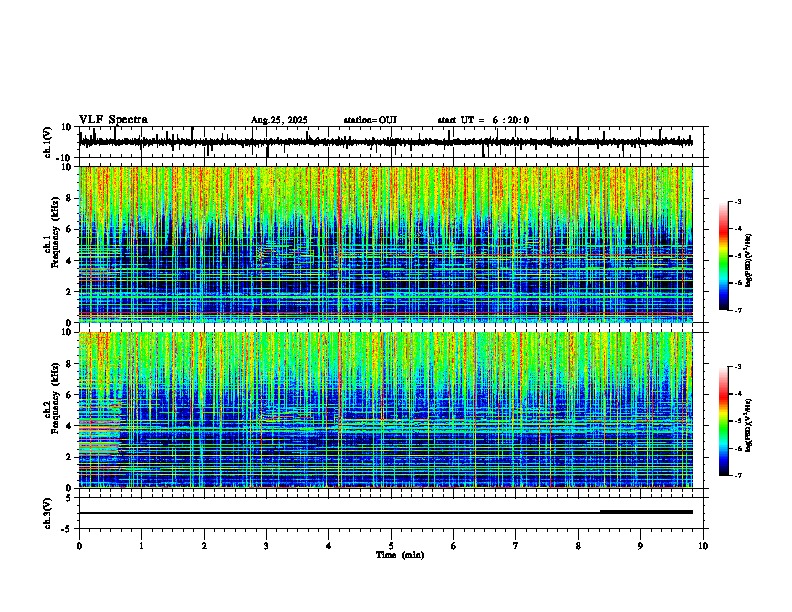Click time axis tick label "6"

point(454,546)
